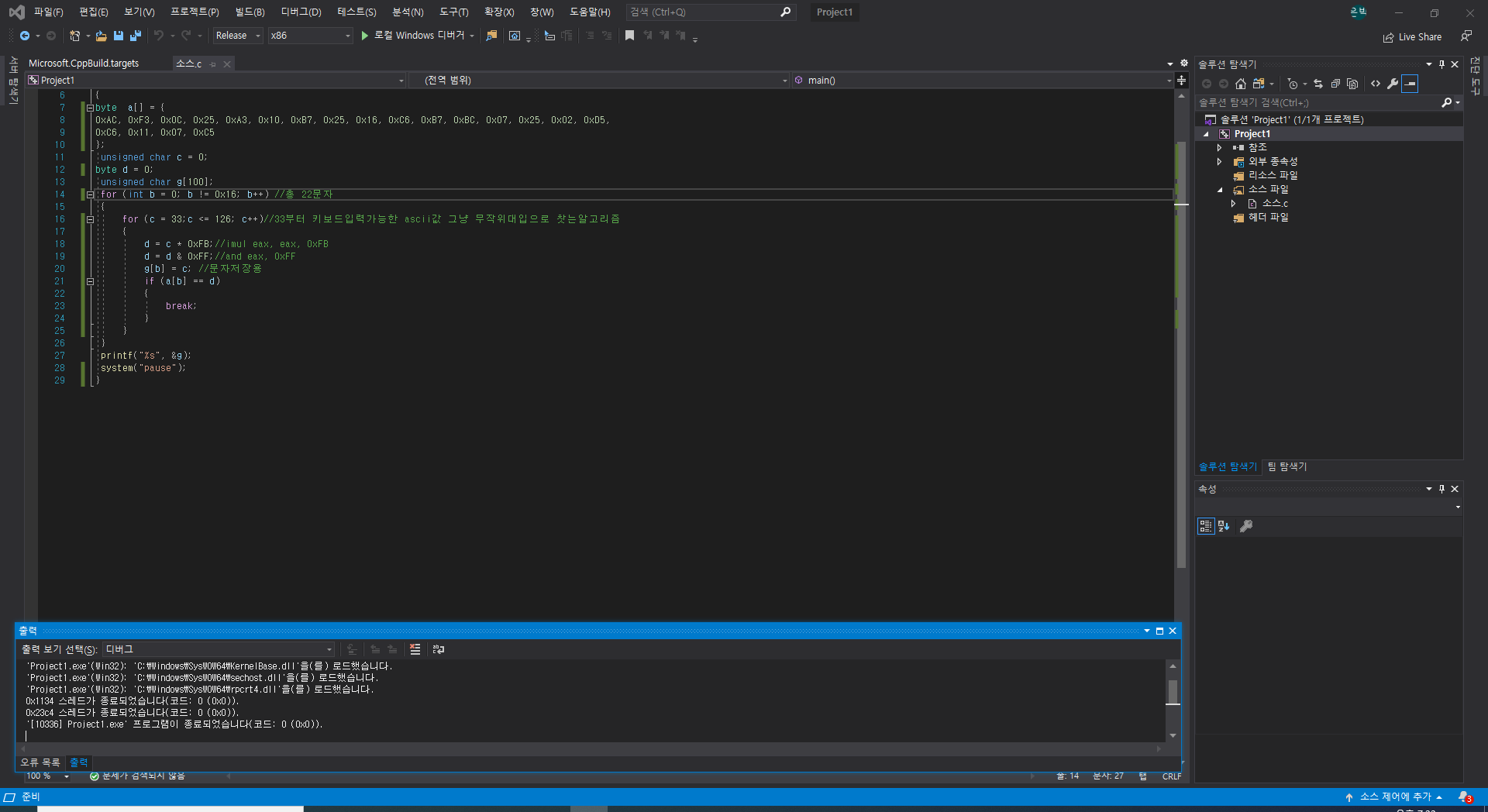Switch to the 오류 목록 tab

coord(40,762)
